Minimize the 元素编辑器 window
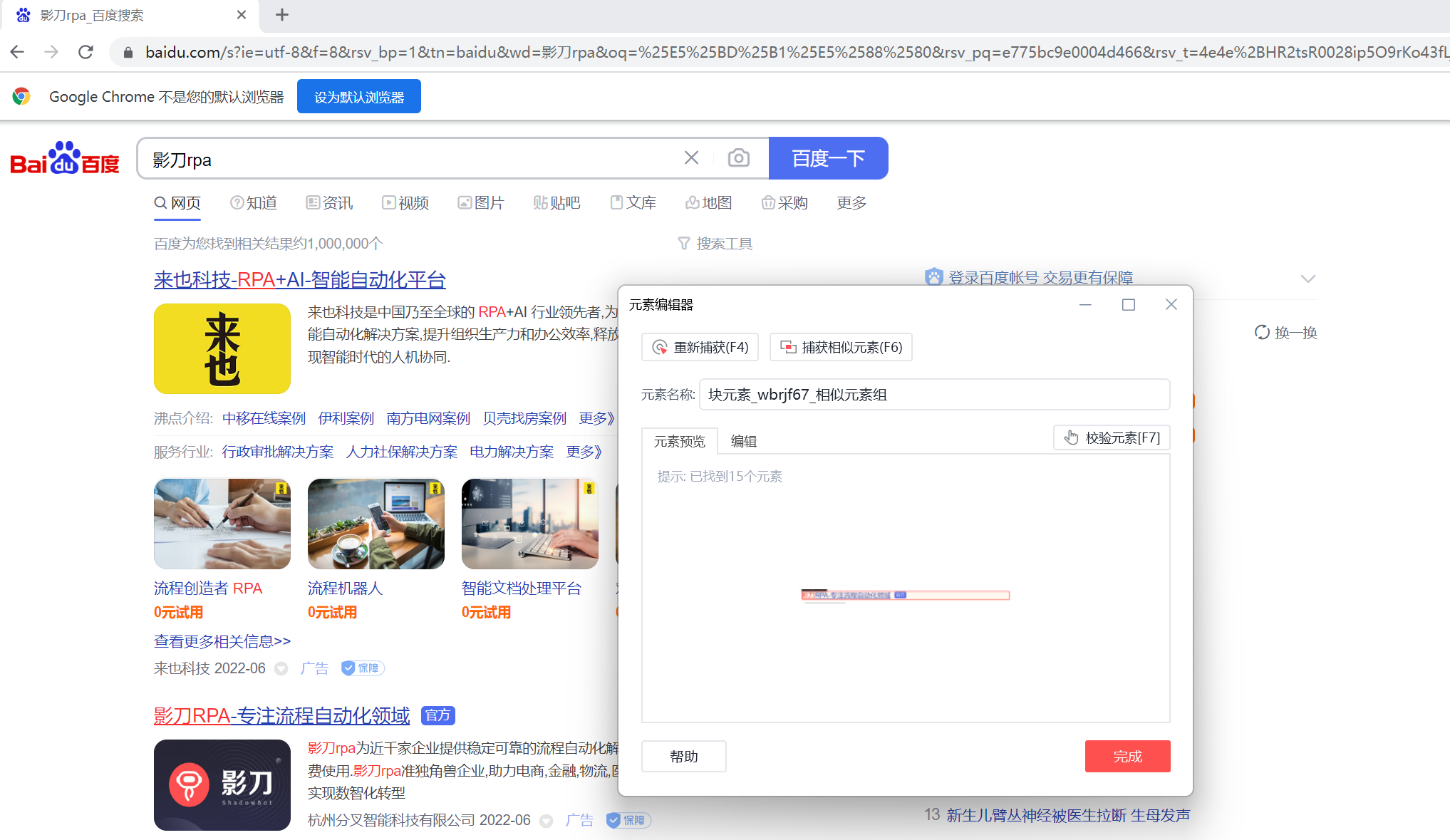 [x=1085, y=305]
